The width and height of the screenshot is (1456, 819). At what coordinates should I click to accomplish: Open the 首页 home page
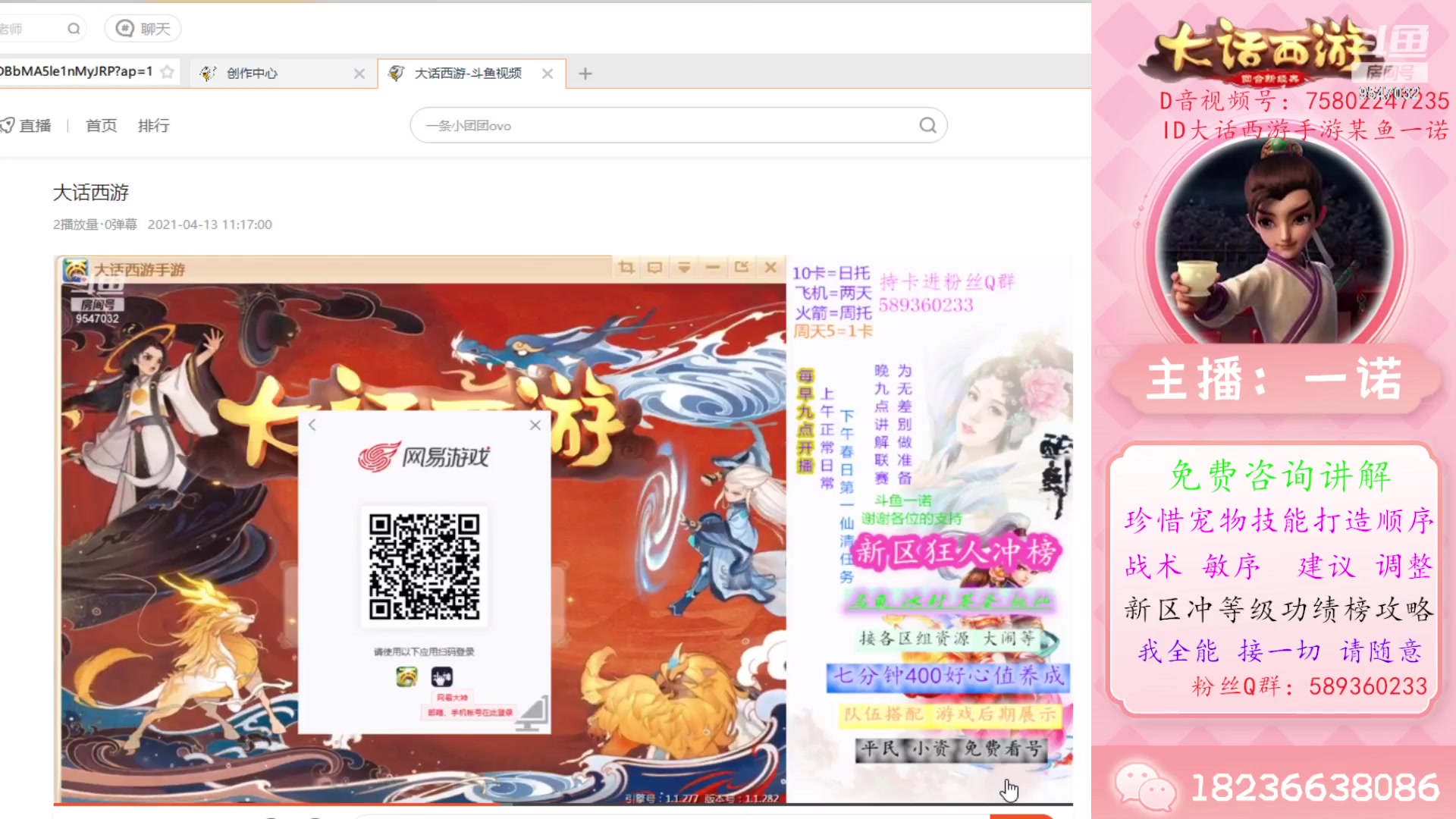(102, 126)
